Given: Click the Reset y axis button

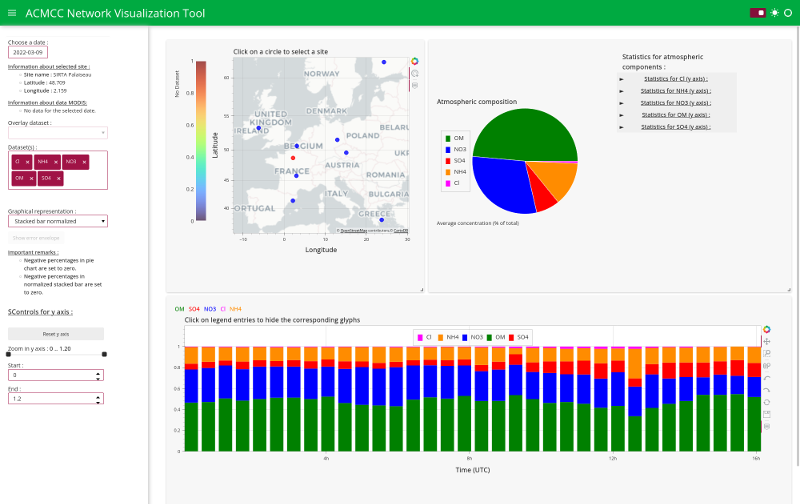Looking at the screenshot, I should coord(56,334).
